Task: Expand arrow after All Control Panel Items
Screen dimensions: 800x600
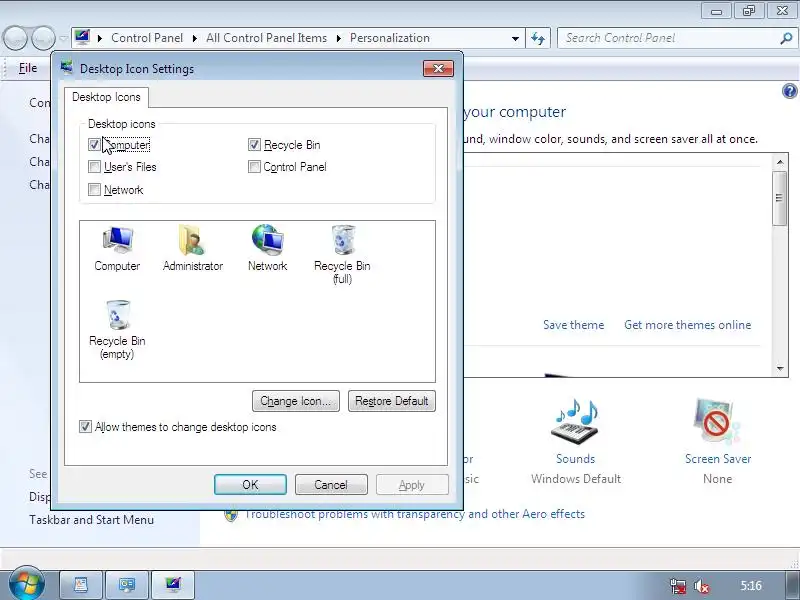Action: click(x=339, y=38)
